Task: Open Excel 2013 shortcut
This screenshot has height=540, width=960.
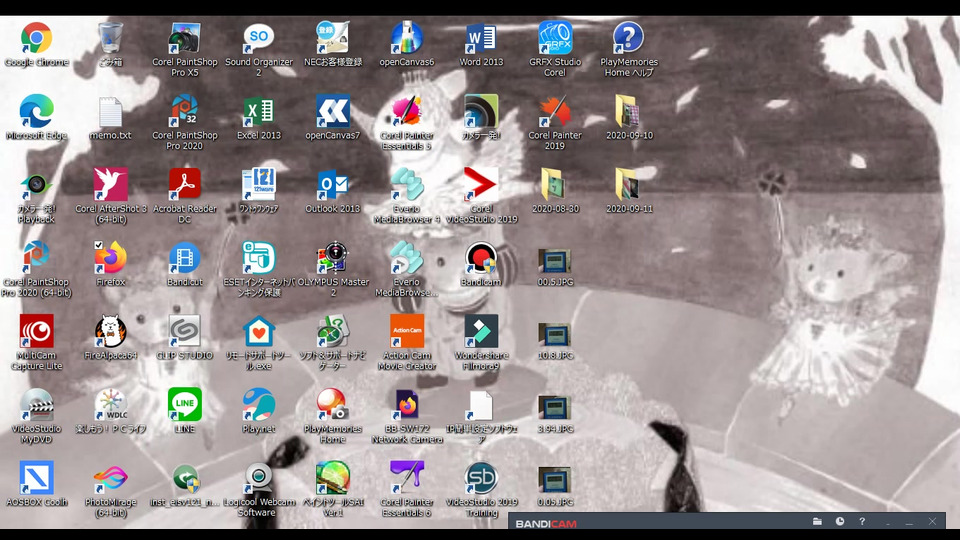Action: tap(258, 111)
